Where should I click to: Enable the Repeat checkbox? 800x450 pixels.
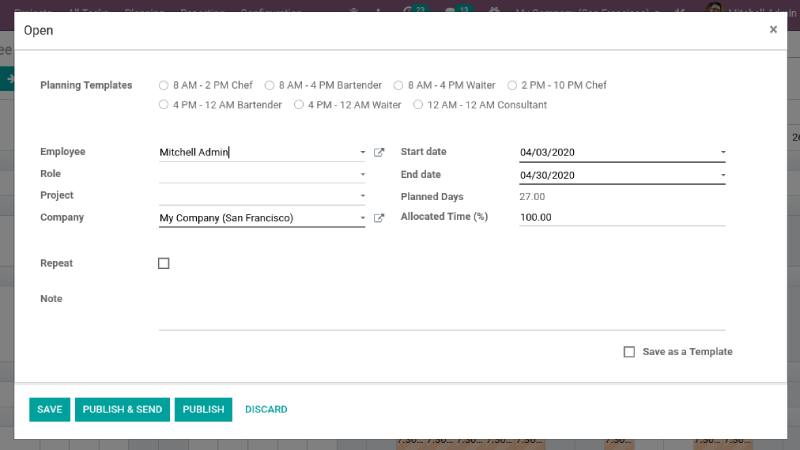click(164, 264)
